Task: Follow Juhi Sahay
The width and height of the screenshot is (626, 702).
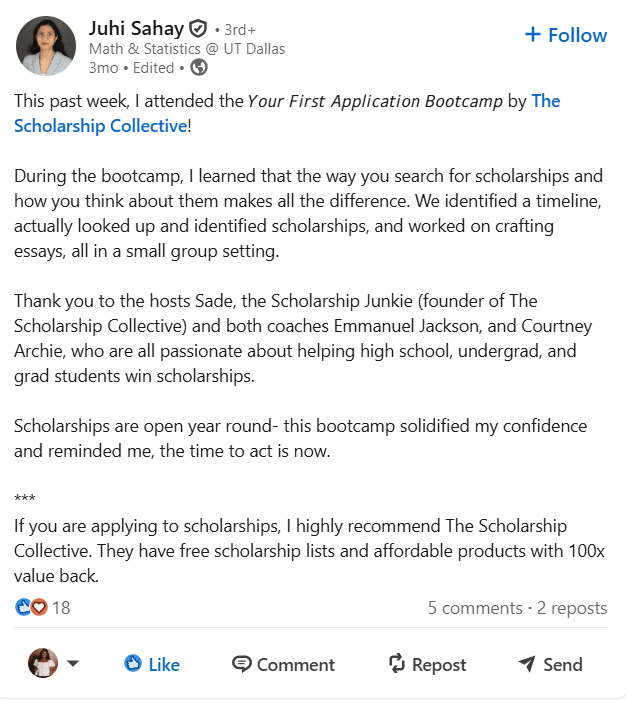Action: (x=565, y=35)
